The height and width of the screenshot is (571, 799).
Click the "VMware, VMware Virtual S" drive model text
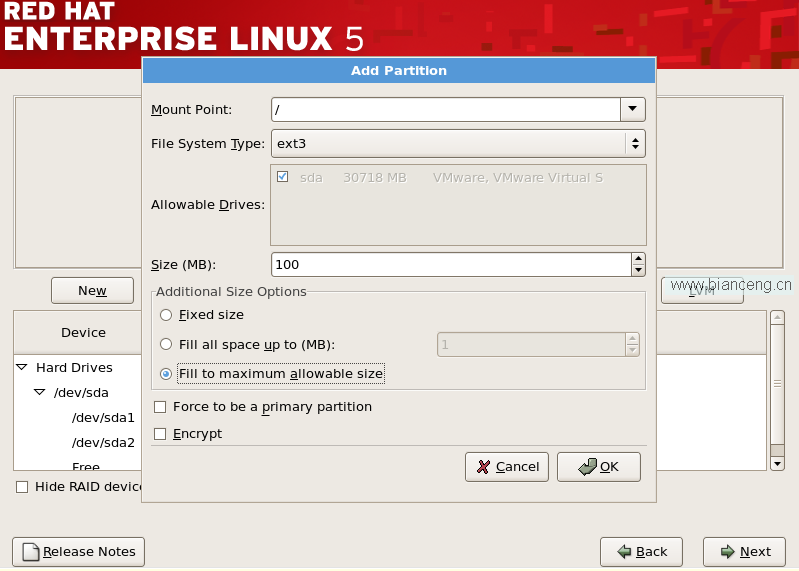pyautogui.click(x=518, y=178)
